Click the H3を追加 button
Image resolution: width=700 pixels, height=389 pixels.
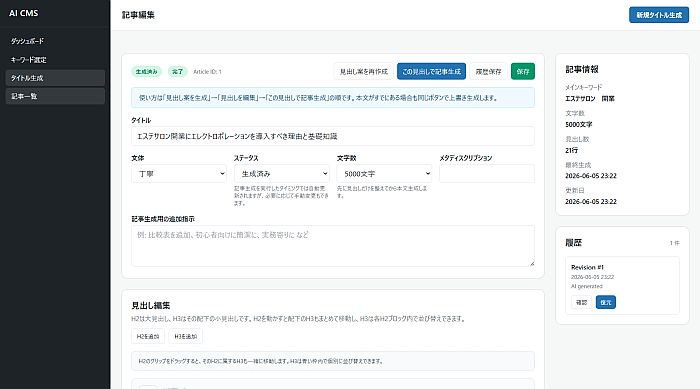pos(185,336)
